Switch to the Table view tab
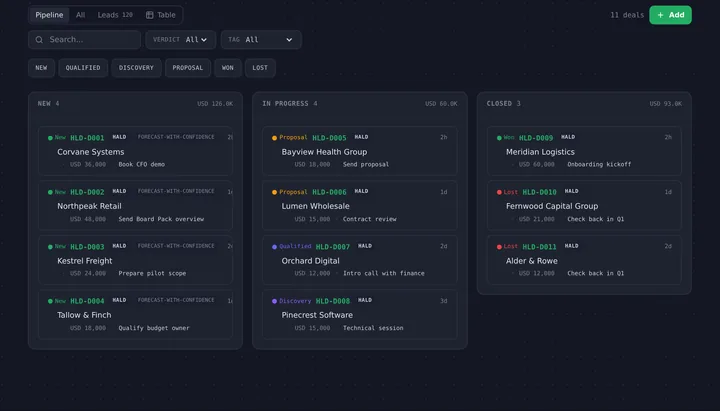The width and height of the screenshot is (720, 411). [161, 15]
